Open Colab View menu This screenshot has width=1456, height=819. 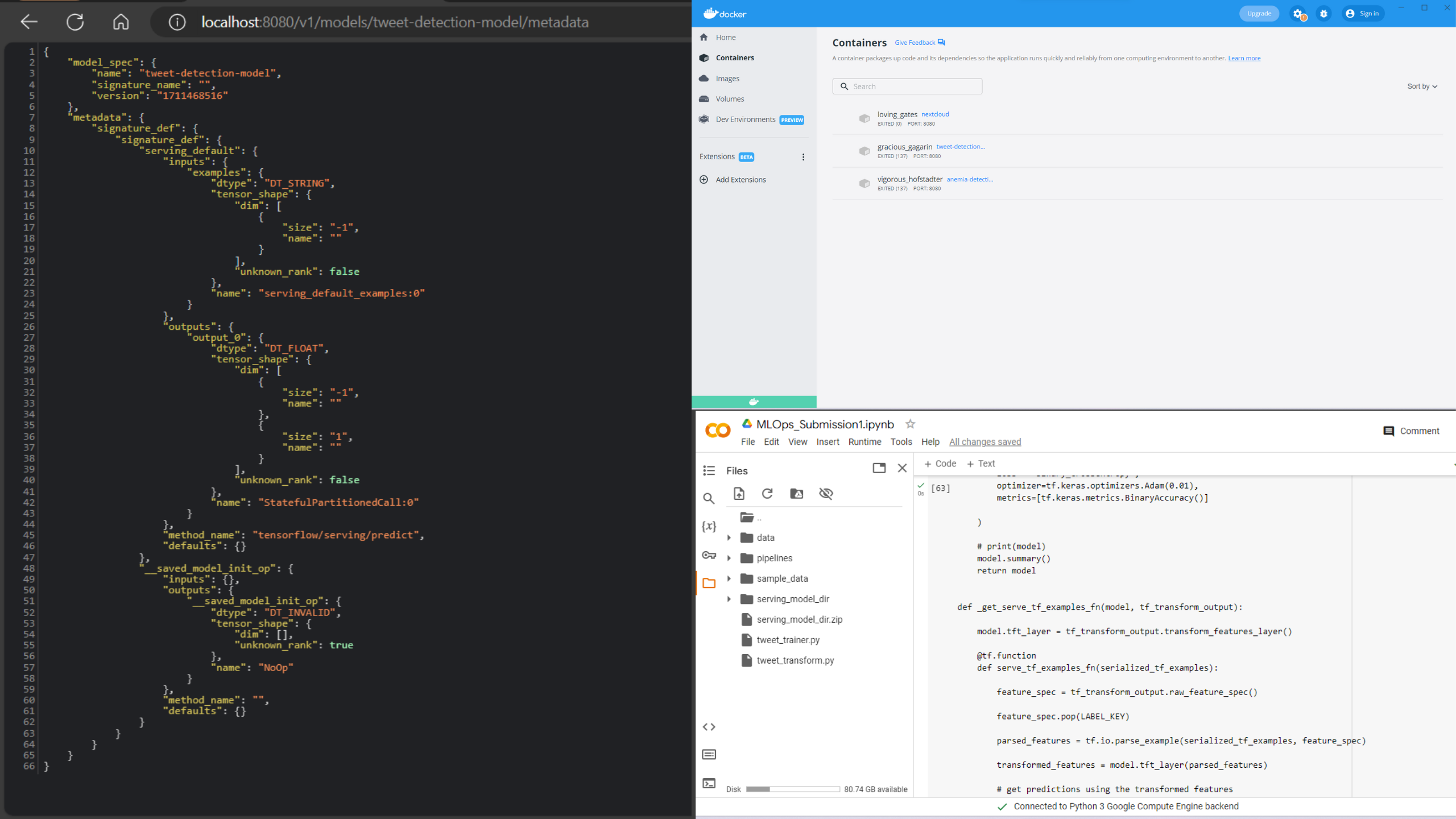tap(797, 442)
